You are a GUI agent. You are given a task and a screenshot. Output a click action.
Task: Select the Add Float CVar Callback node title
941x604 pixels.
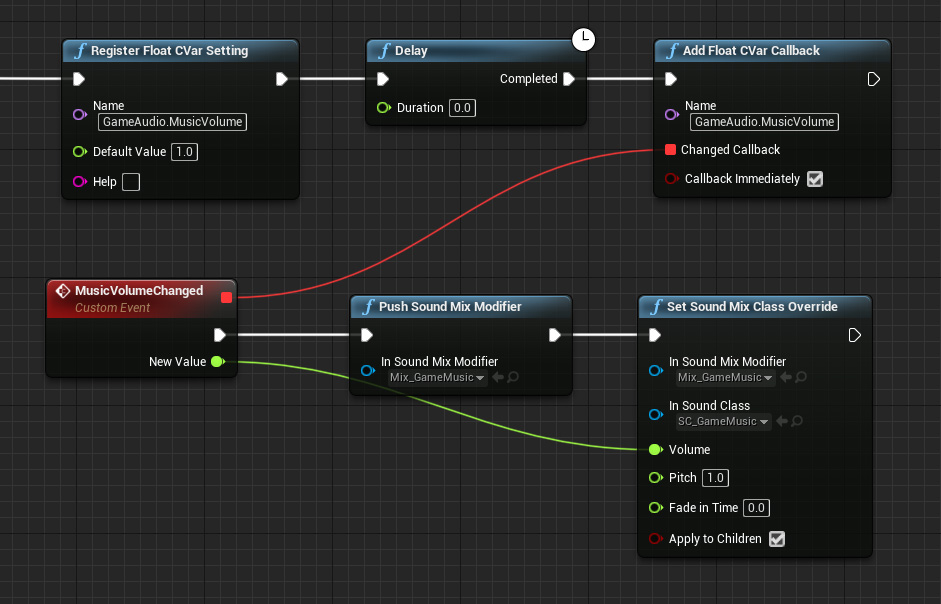(751, 51)
